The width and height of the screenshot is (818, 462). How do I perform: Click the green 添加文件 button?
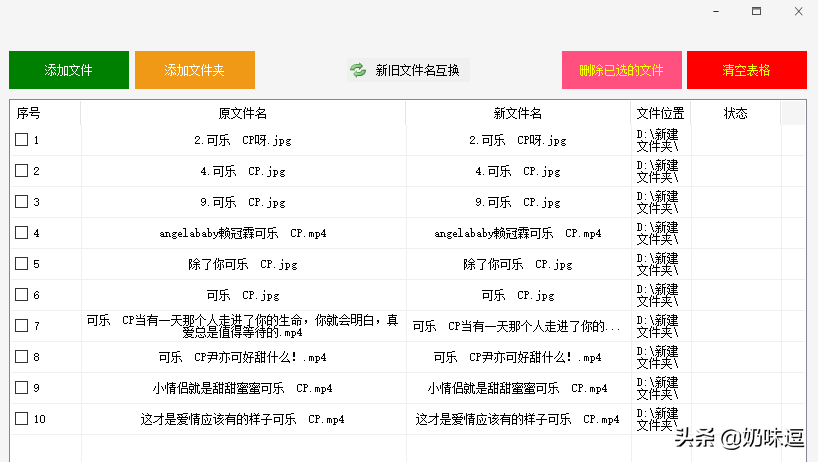(69, 70)
